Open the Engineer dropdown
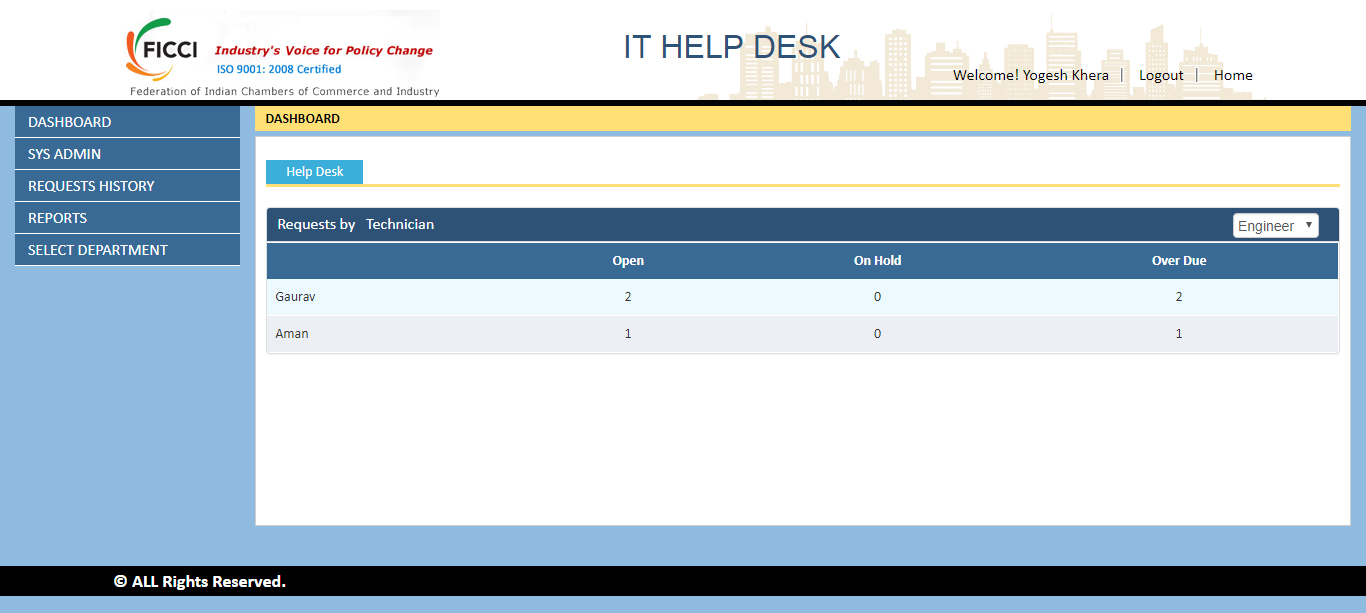The width and height of the screenshot is (1366, 613). [x=1275, y=225]
